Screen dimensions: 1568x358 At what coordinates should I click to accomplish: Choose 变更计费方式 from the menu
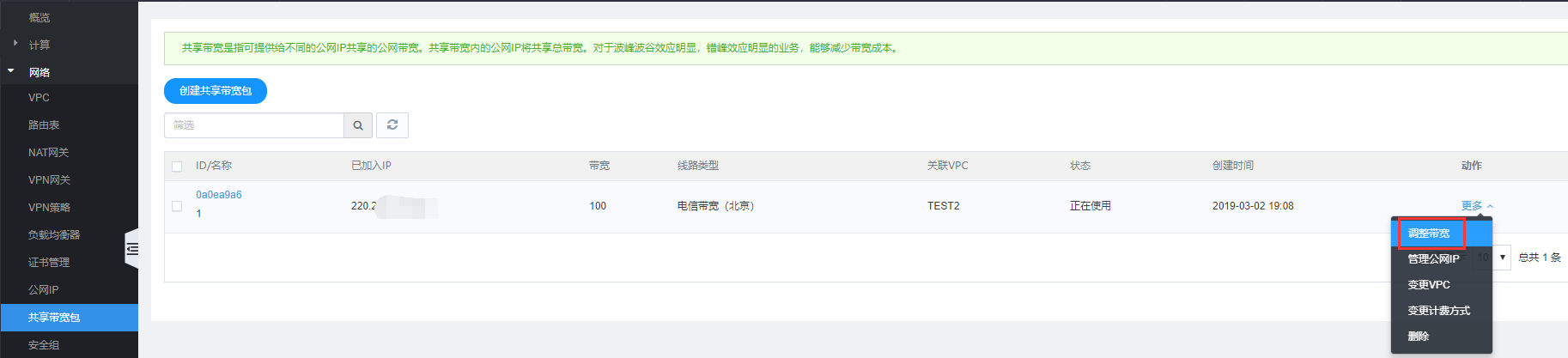(1442, 311)
